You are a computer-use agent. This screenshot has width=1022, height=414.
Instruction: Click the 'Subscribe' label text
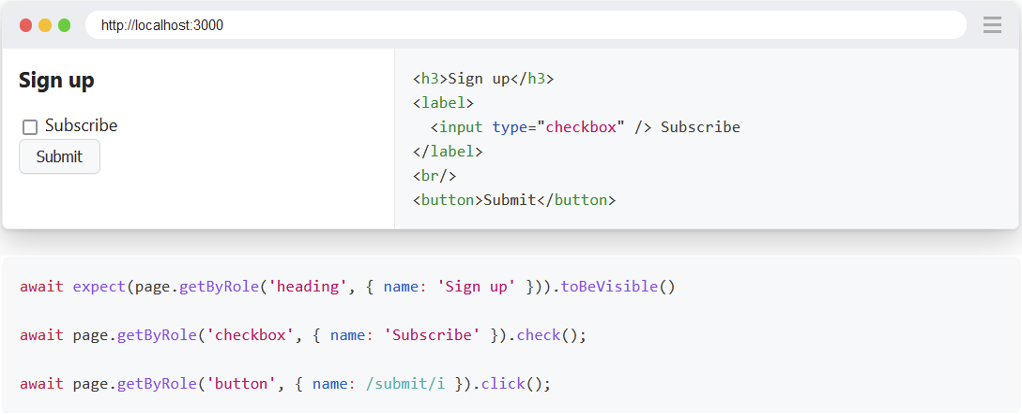point(81,126)
